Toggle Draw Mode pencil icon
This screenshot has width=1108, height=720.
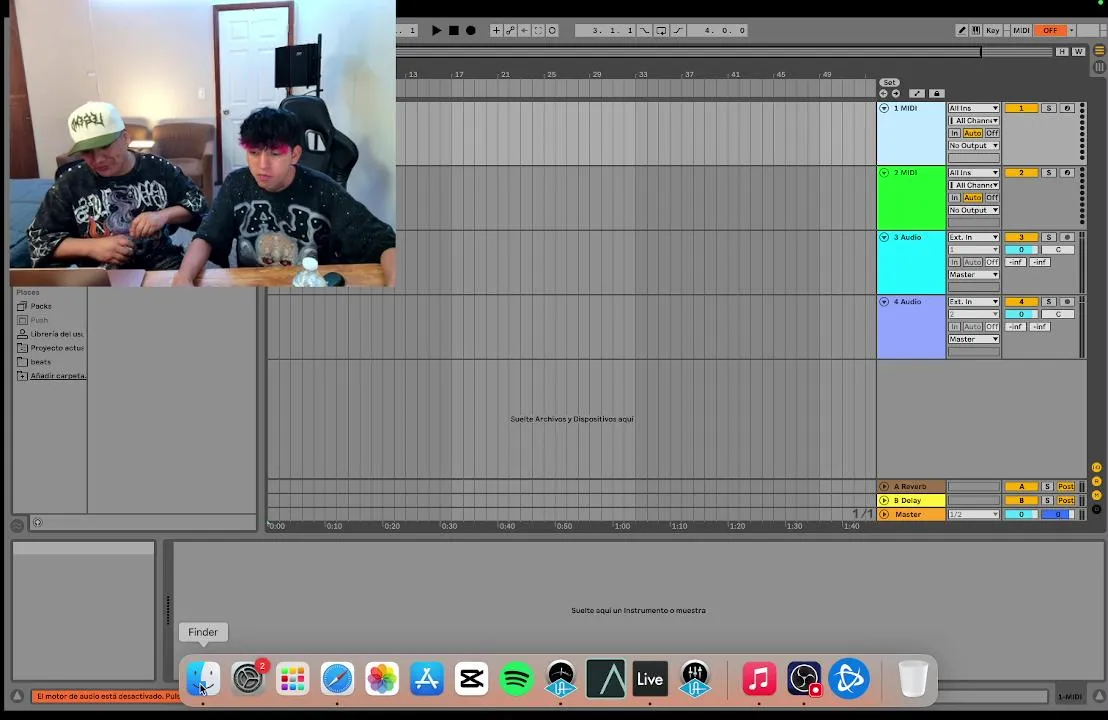pyautogui.click(x=962, y=30)
